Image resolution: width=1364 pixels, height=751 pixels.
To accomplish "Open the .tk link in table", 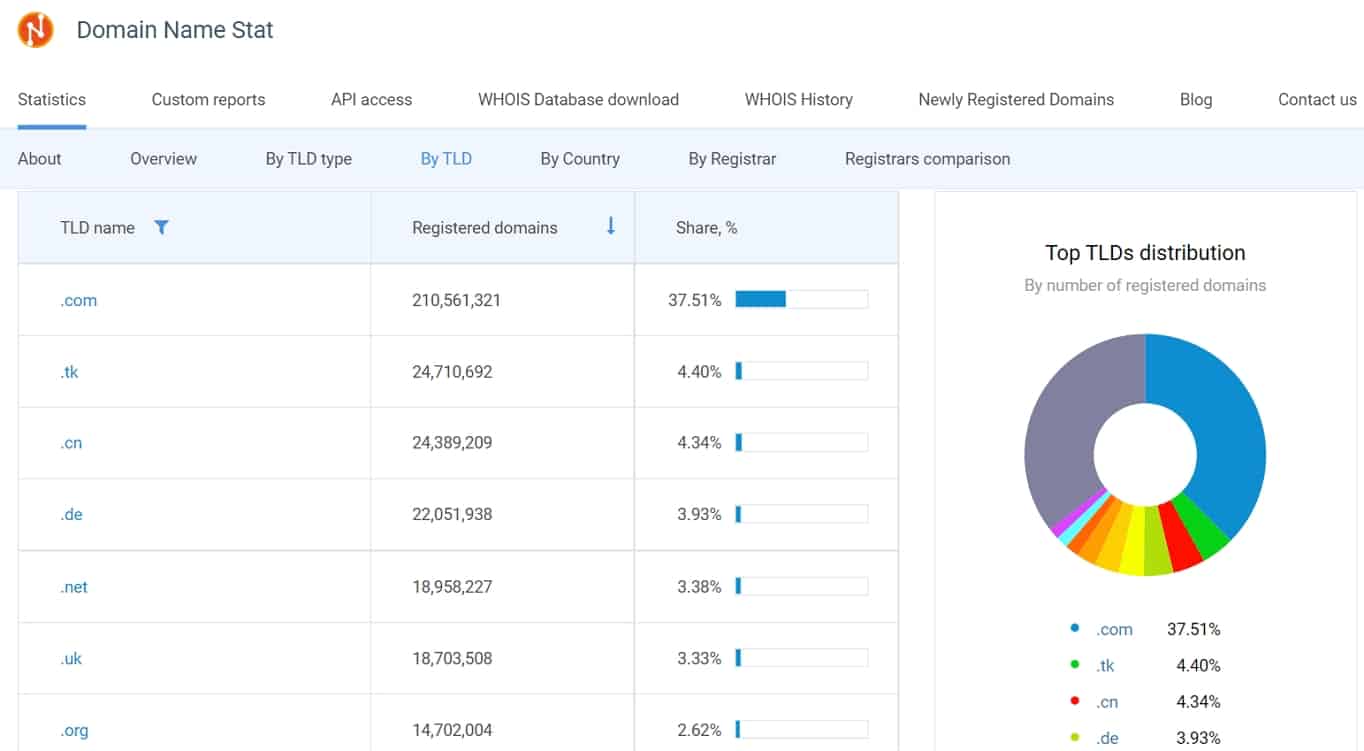I will coord(69,372).
